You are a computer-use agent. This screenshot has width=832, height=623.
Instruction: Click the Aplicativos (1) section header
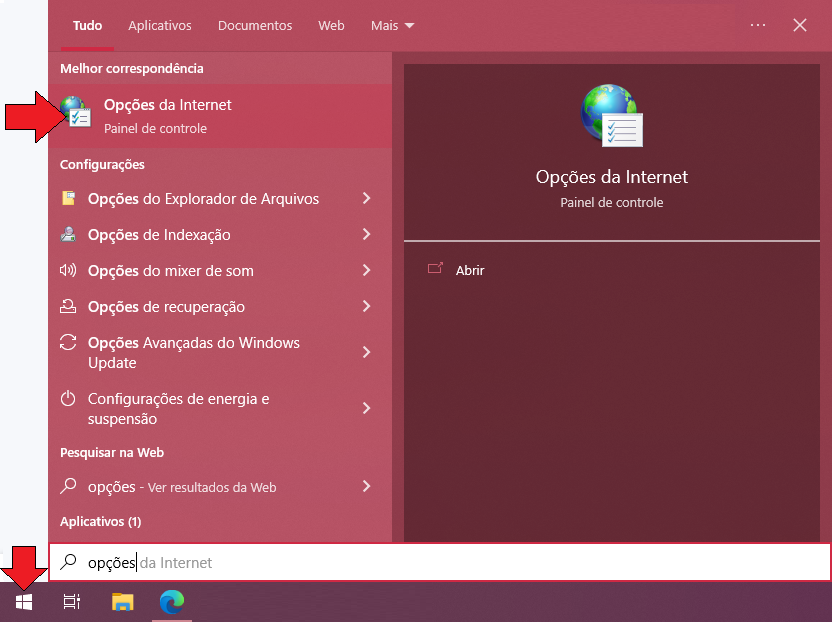[100, 522]
